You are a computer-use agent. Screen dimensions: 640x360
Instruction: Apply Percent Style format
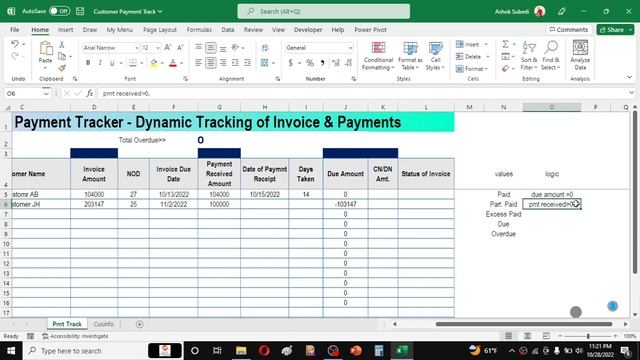click(x=310, y=63)
